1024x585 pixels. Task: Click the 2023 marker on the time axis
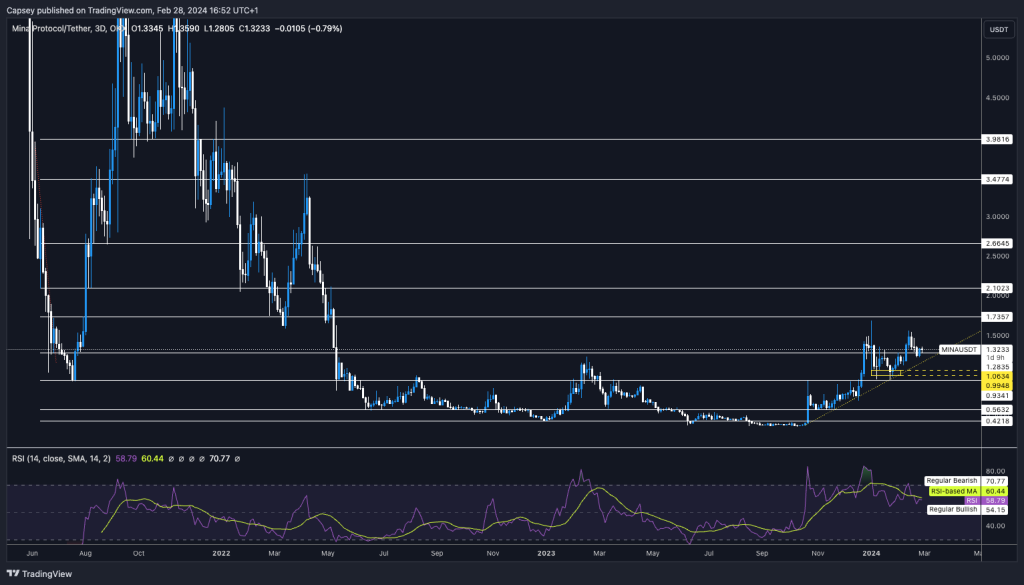coord(545,551)
